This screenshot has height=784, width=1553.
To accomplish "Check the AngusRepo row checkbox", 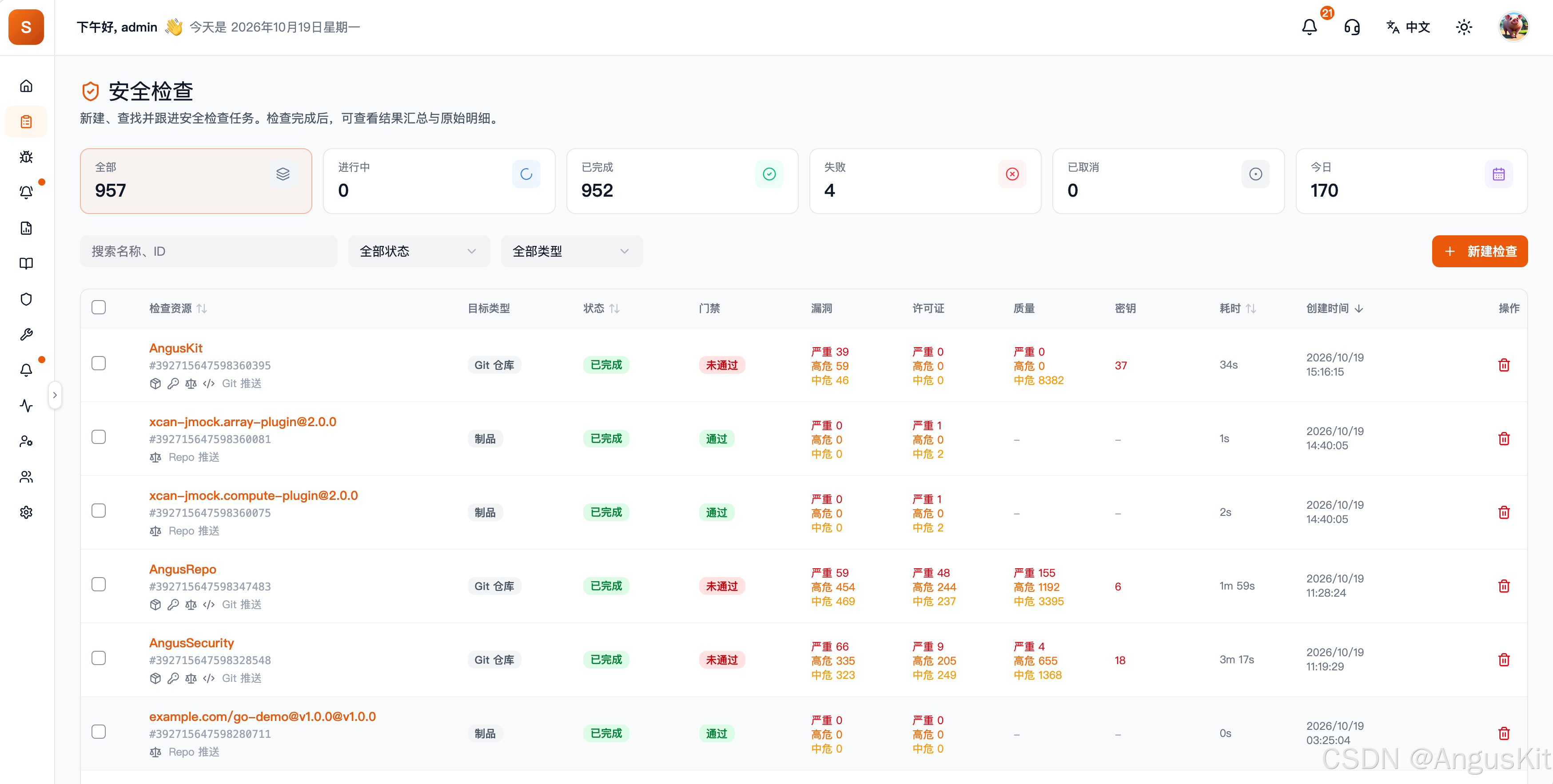I will pyautogui.click(x=99, y=585).
